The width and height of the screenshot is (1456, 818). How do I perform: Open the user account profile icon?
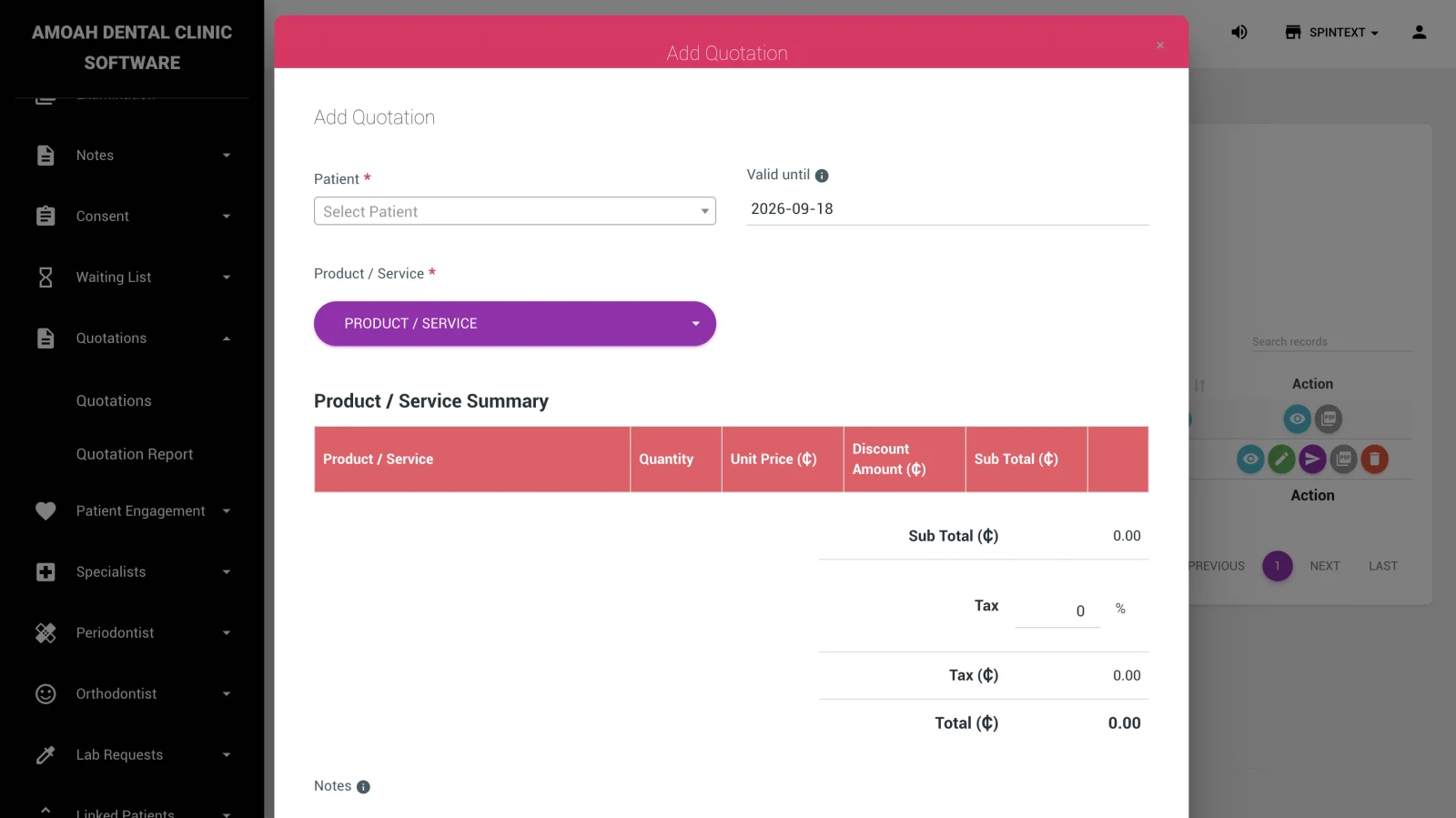[x=1420, y=33]
